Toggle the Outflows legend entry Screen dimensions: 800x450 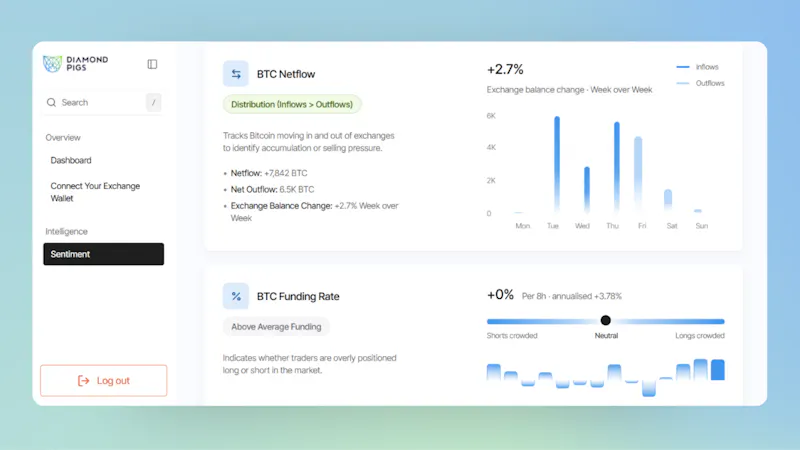[x=700, y=83]
